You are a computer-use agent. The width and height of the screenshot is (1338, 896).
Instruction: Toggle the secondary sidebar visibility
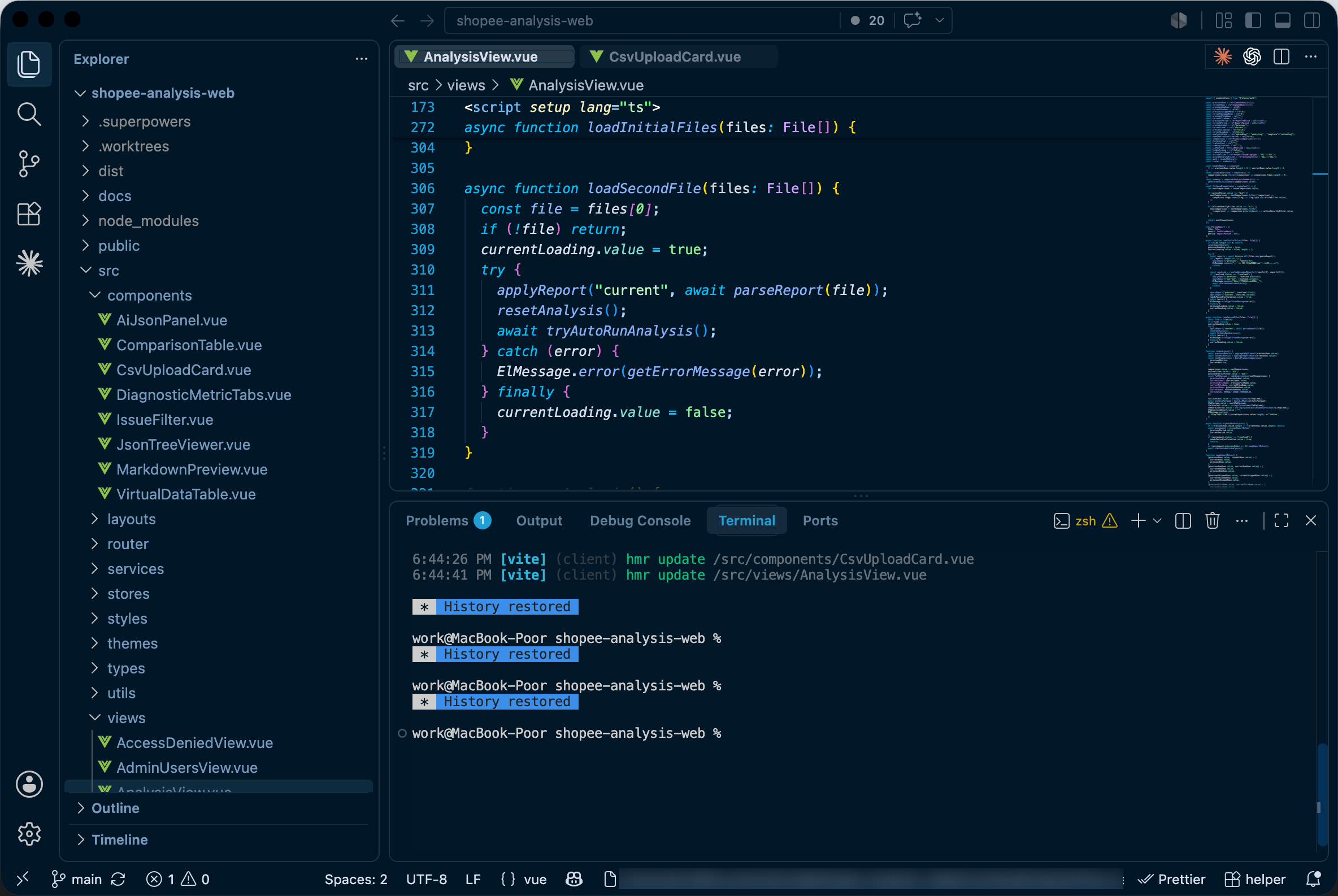point(1311,20)
